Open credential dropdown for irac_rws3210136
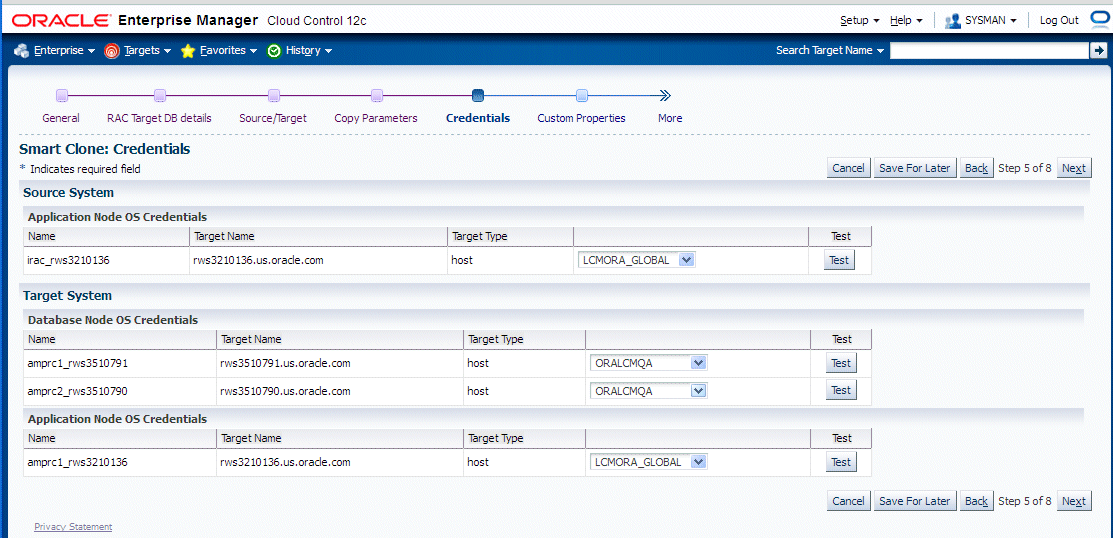Screen dimensions: 1113x538 point(637,260)
